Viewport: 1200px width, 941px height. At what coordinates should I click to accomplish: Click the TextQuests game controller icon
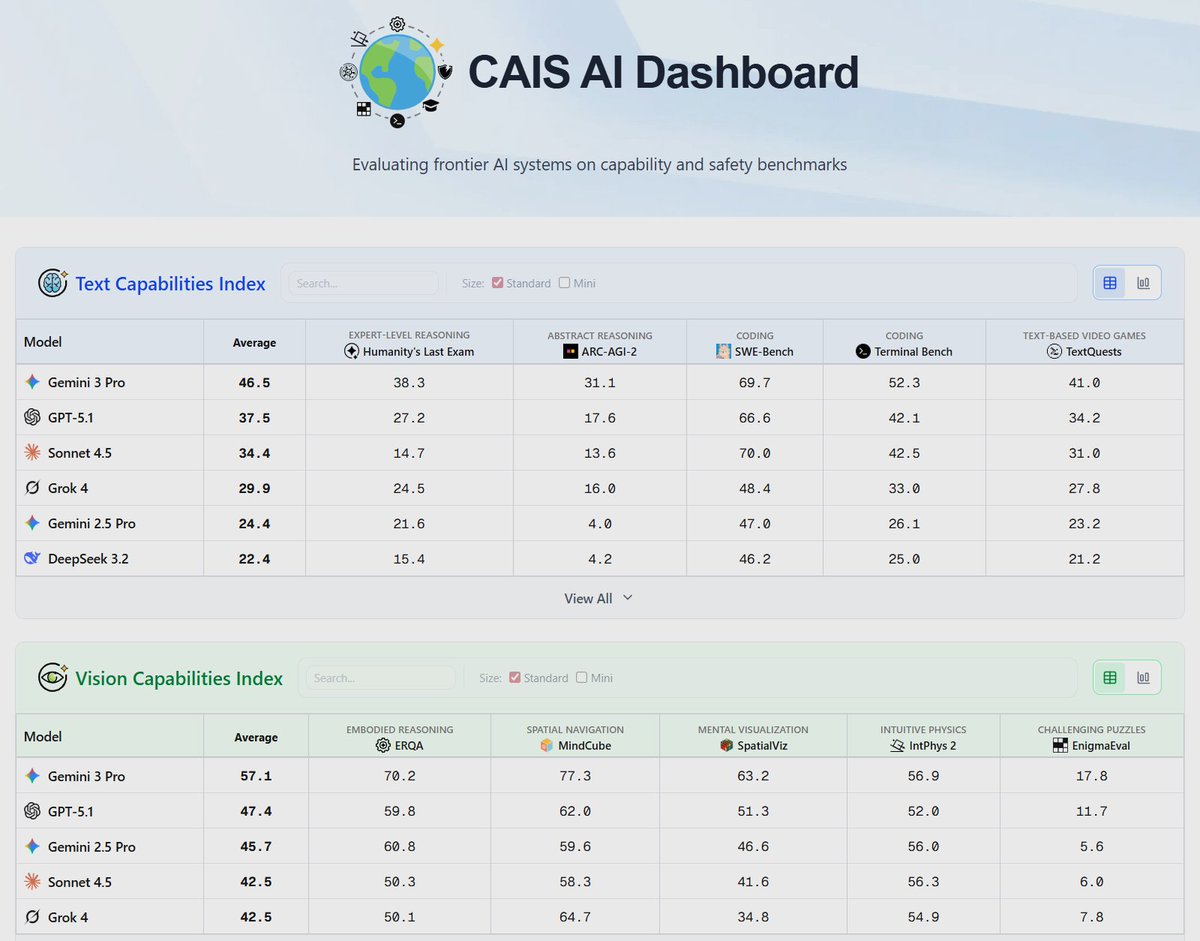(x=1053, y=351)
